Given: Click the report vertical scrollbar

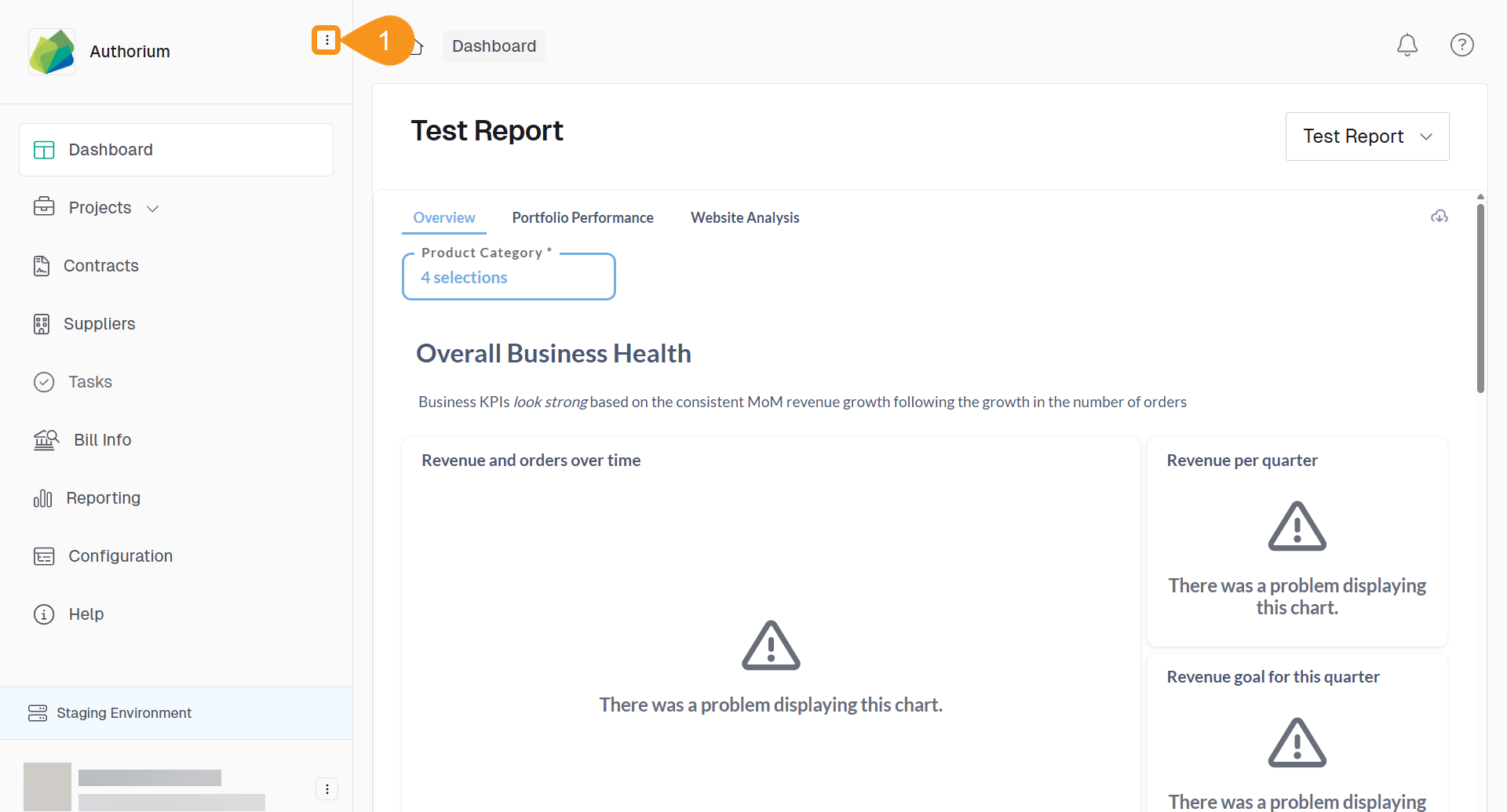Looking at the screenshot, I should (x=1480, y=298).
